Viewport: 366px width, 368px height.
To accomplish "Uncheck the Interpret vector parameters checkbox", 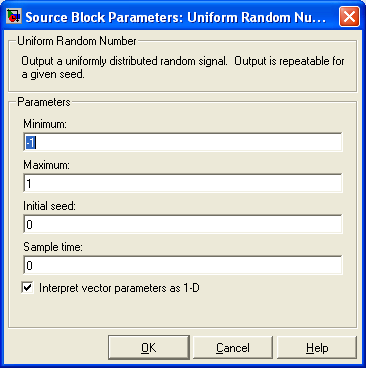I will click(28, 288).
